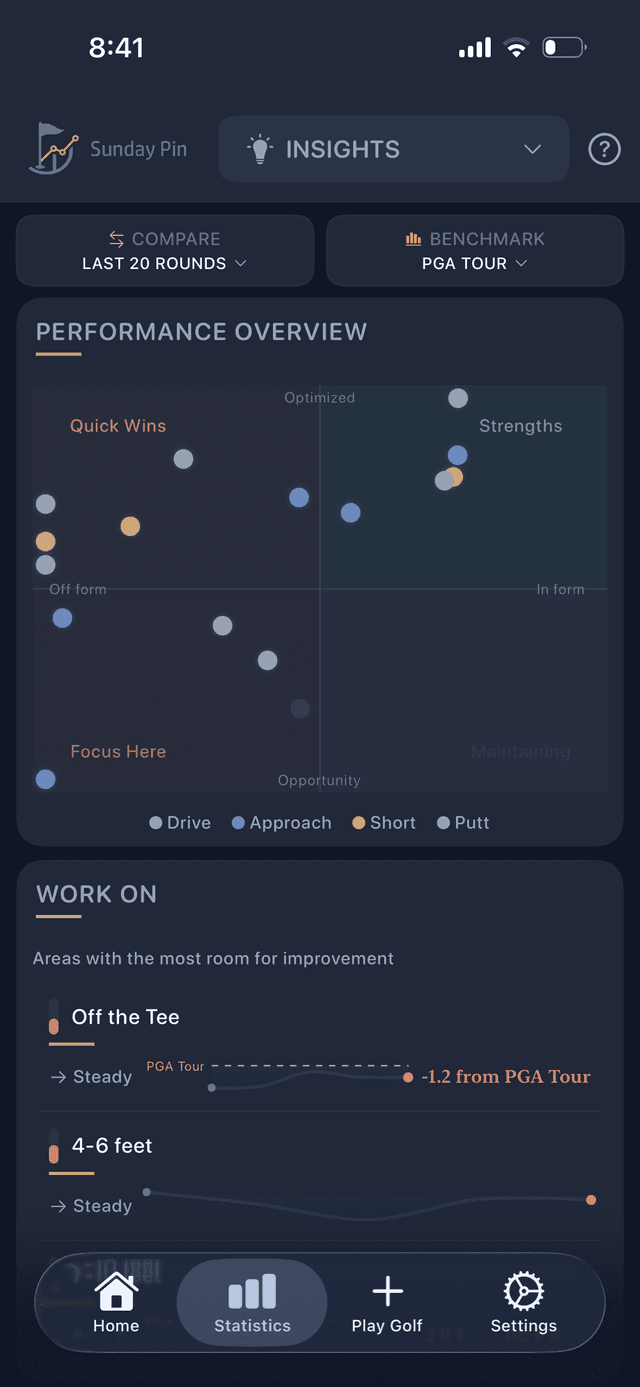This screenshot has height=1387, width=640.
Task: Toggle Putt series in chart legend
Action: point(463,823)
